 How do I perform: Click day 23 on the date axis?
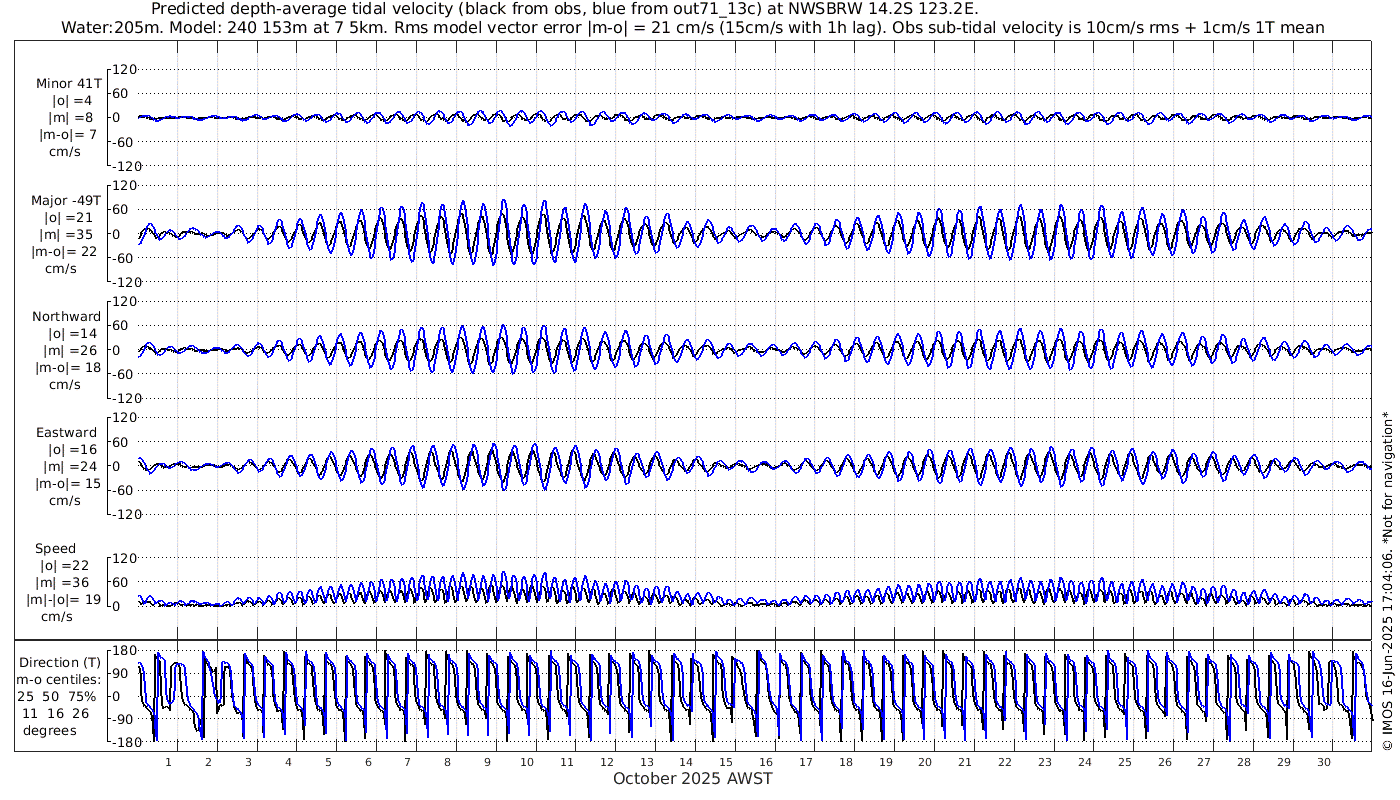[x=1044, y=761]
